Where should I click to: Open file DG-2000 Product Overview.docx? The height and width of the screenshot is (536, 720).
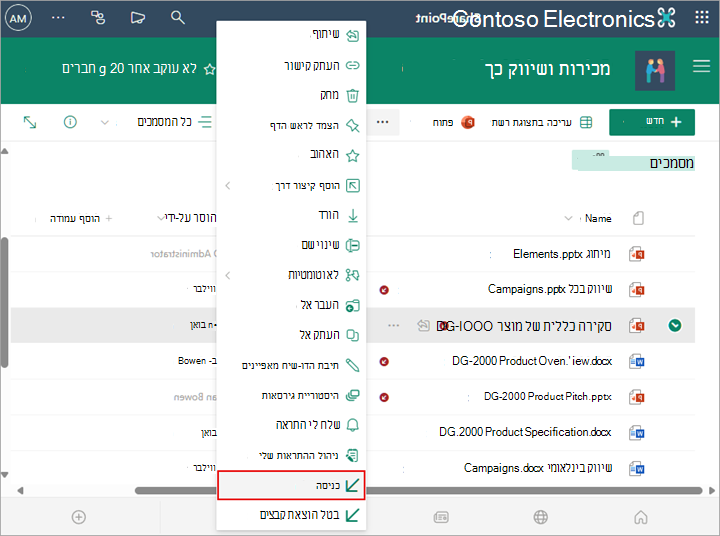pos(532,361)
